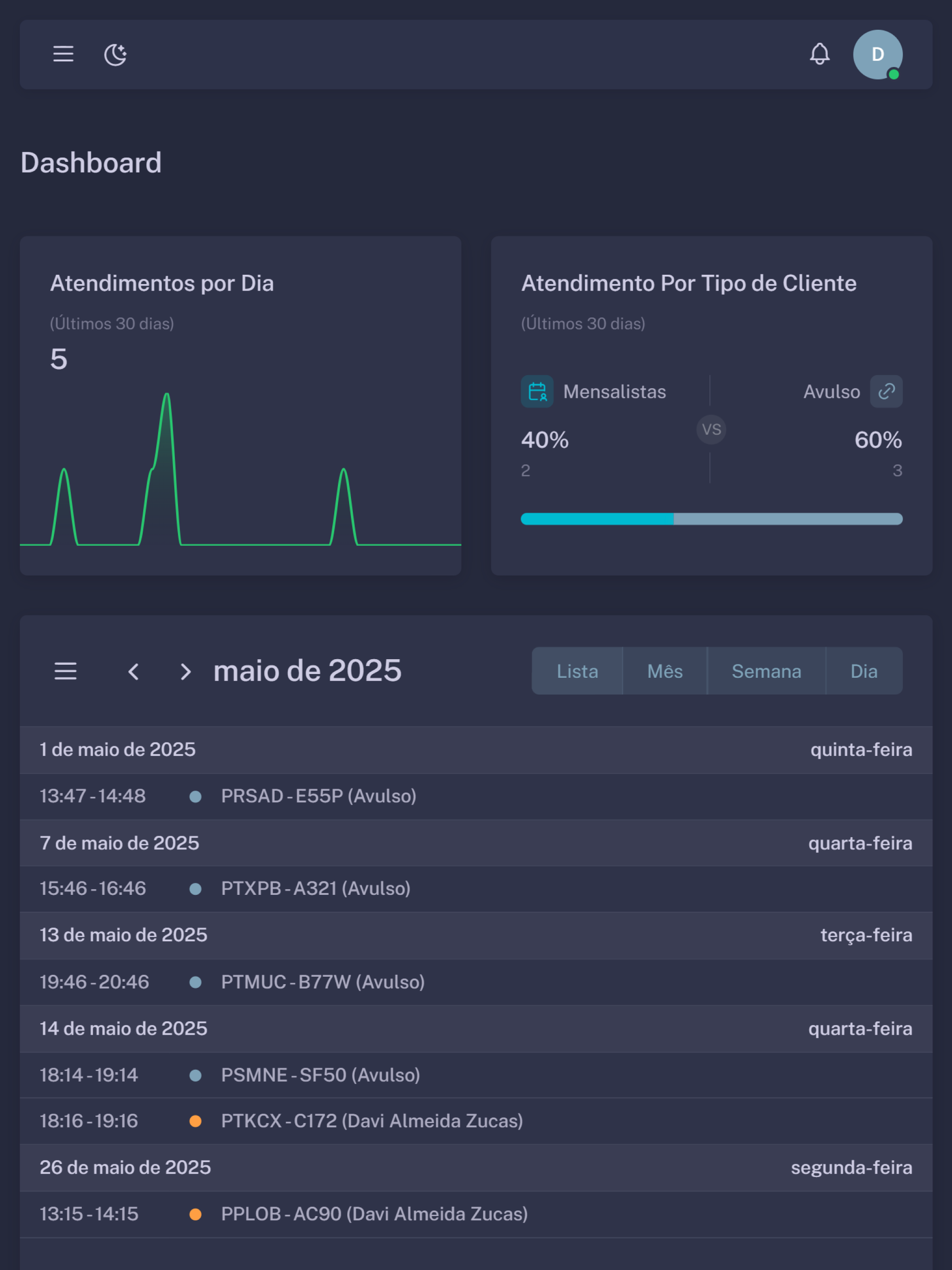Click the terça-feira weekday label
This screenshot has height=1270, width=952.
point(866,935)
